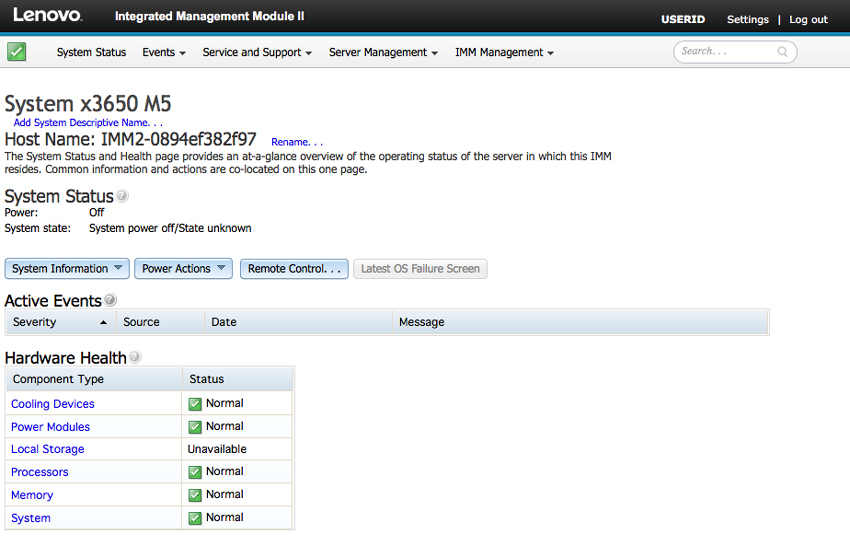The width and height of the screenshot is (850, 546).
Task: Click Memory green status icon
Action: pyautogui.click(x=195, y=495)
